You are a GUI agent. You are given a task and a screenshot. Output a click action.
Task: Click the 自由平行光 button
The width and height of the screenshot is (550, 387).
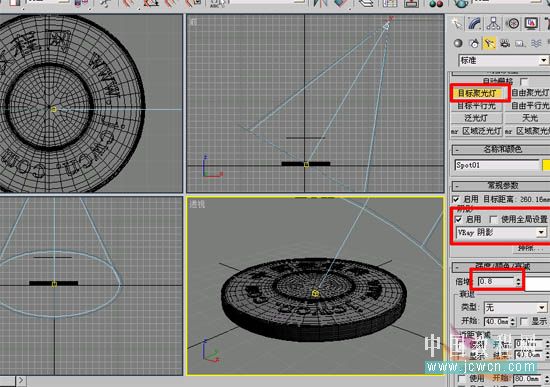[529, 105]
